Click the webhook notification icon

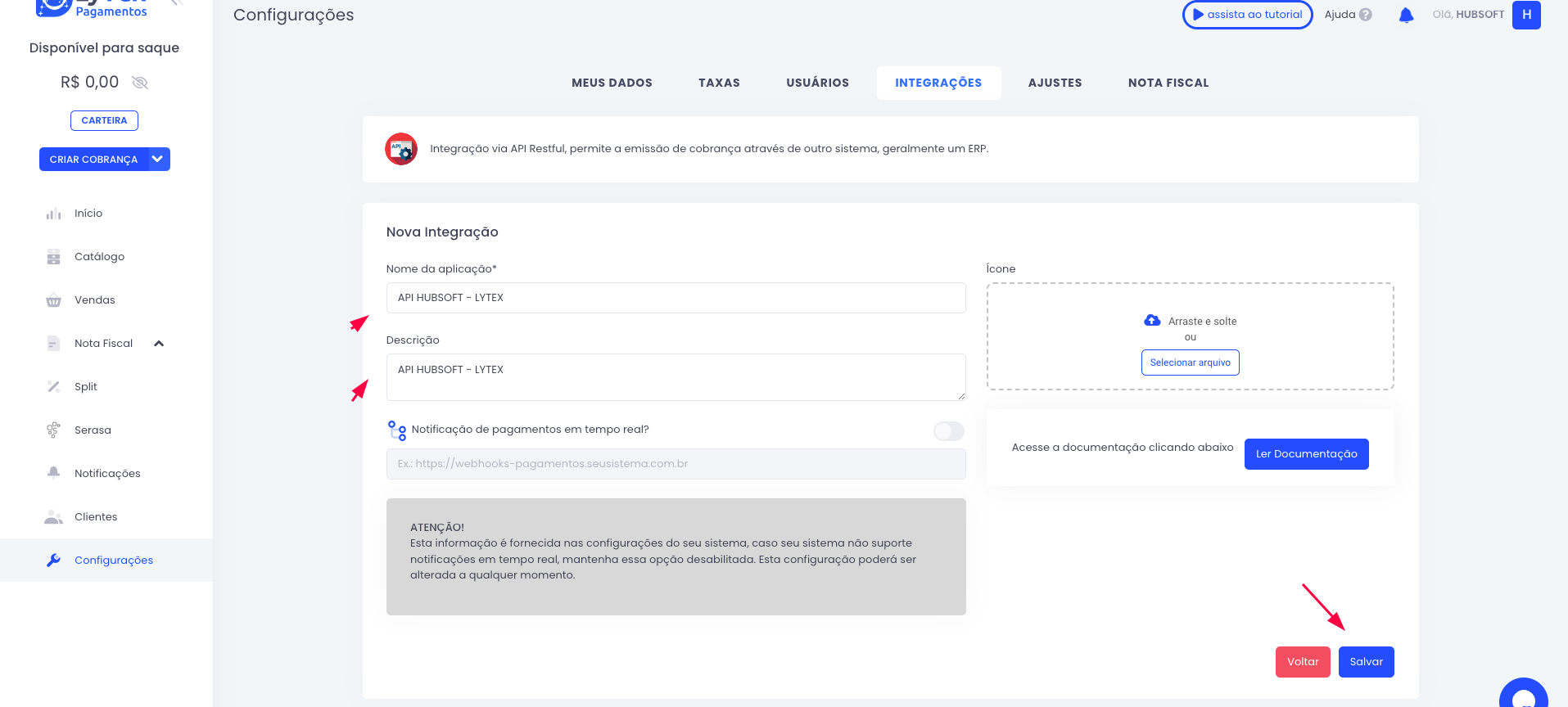(397, 430)
